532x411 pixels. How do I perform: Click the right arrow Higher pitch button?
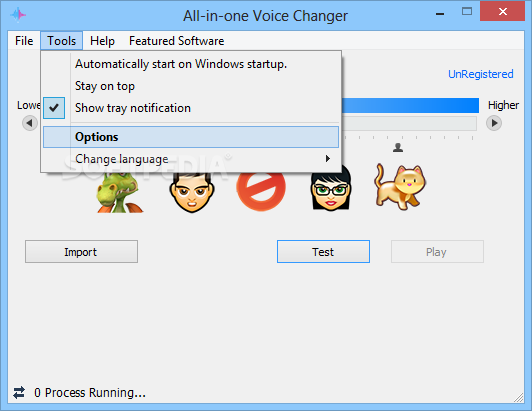click(494, 123)
